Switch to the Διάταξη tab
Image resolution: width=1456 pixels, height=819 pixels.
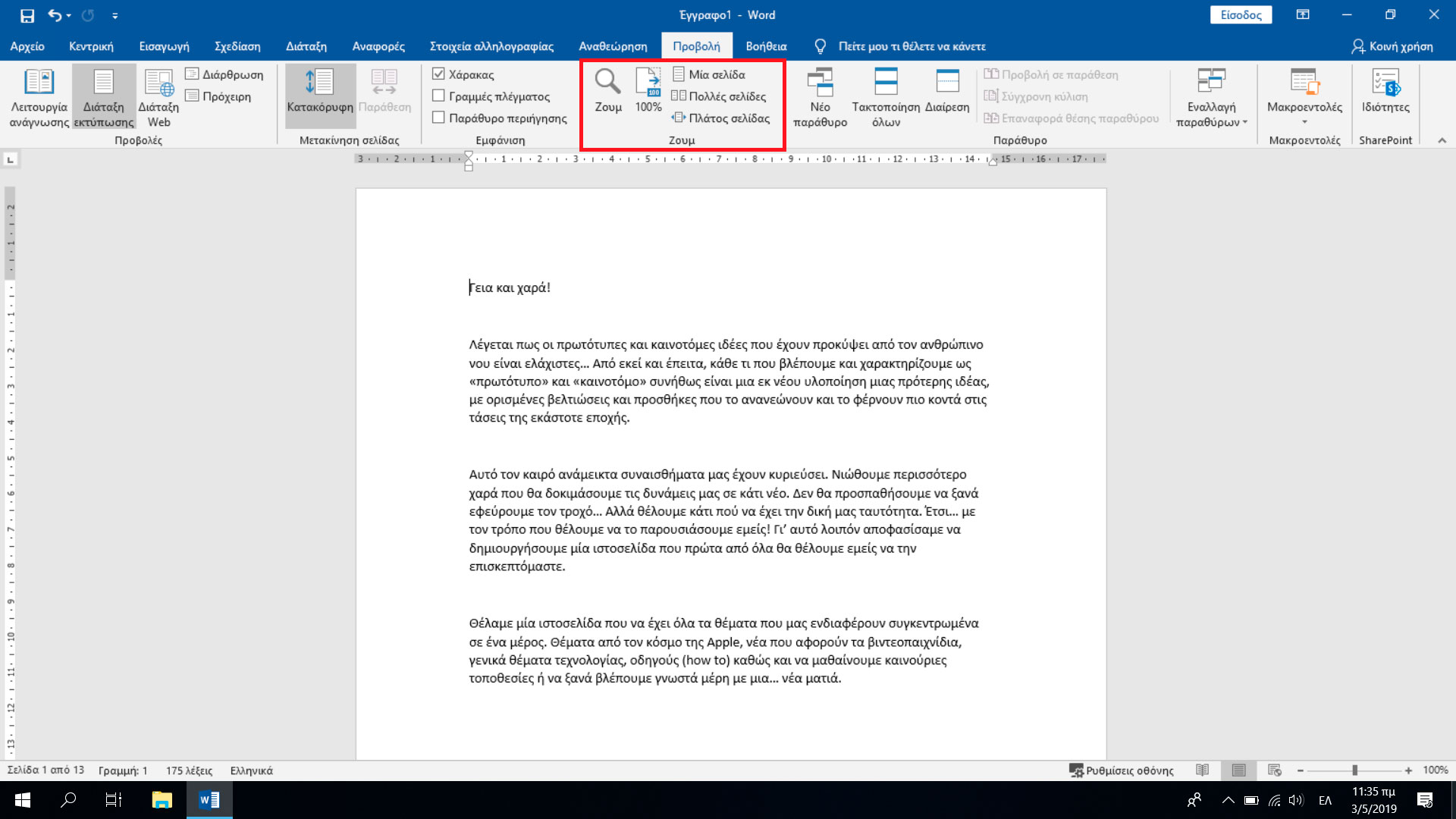[306, 46]
